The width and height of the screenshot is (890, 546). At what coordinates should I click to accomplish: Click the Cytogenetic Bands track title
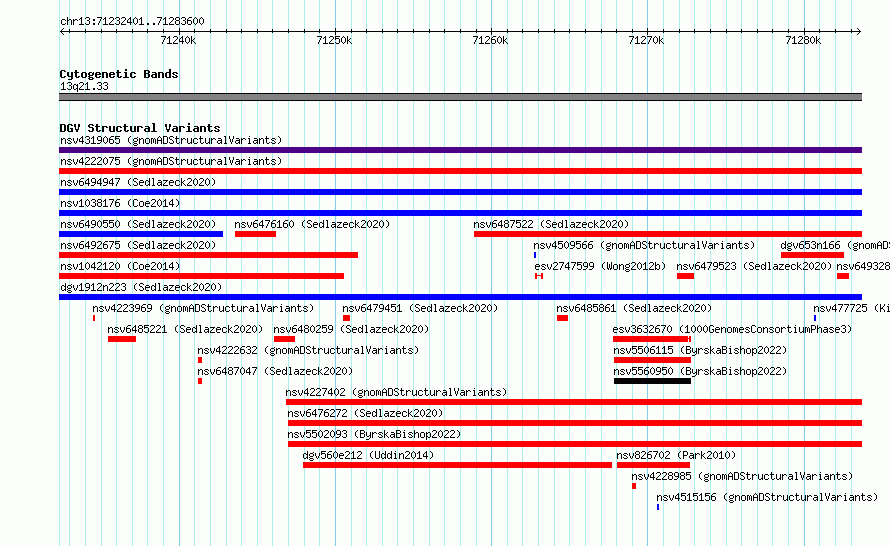pos(119,74)
